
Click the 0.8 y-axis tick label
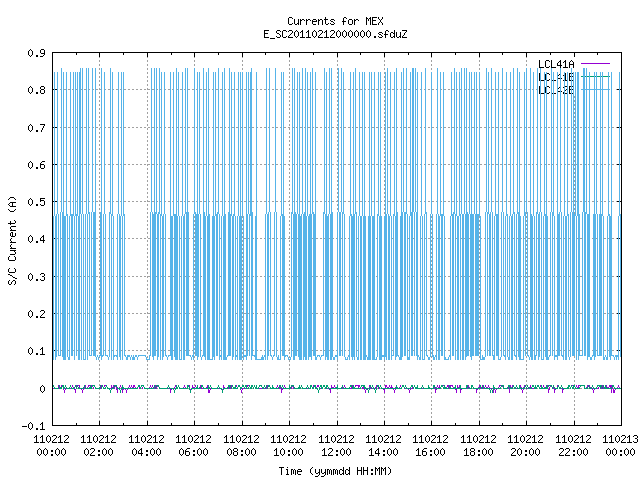[x=36, y=90]
